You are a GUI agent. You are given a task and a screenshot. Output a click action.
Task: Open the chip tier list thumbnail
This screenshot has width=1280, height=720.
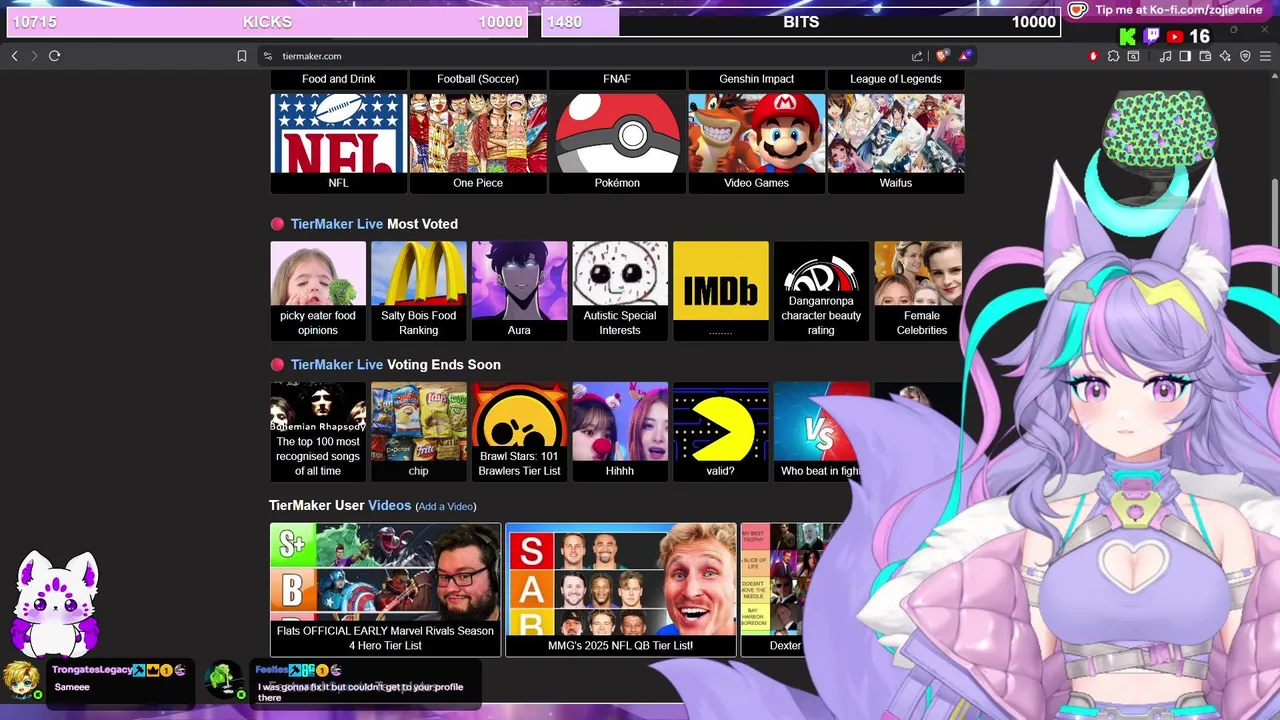419,431
